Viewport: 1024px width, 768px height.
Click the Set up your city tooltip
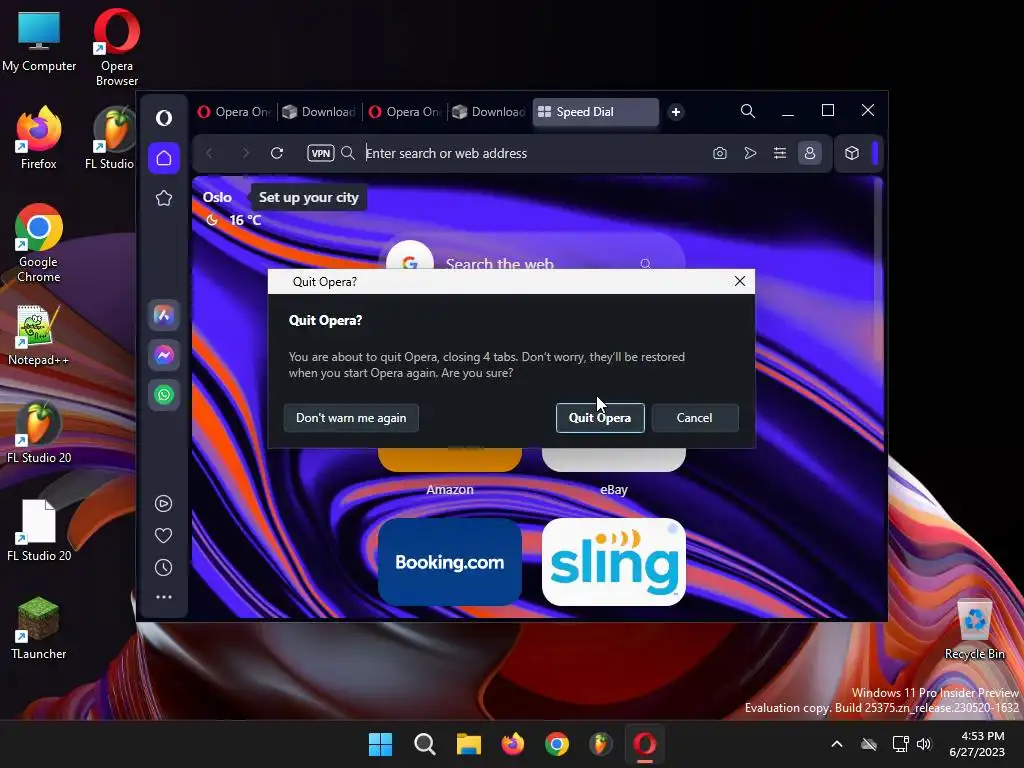pos(309,197)
